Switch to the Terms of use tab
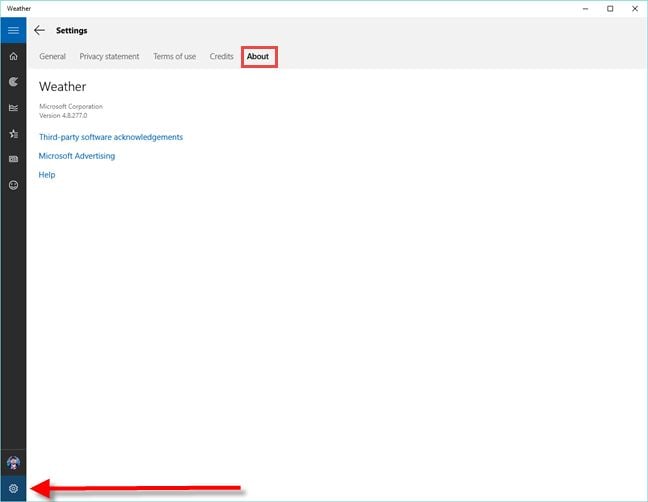This screenshot has width=648, height=502. tap(174, 57)
